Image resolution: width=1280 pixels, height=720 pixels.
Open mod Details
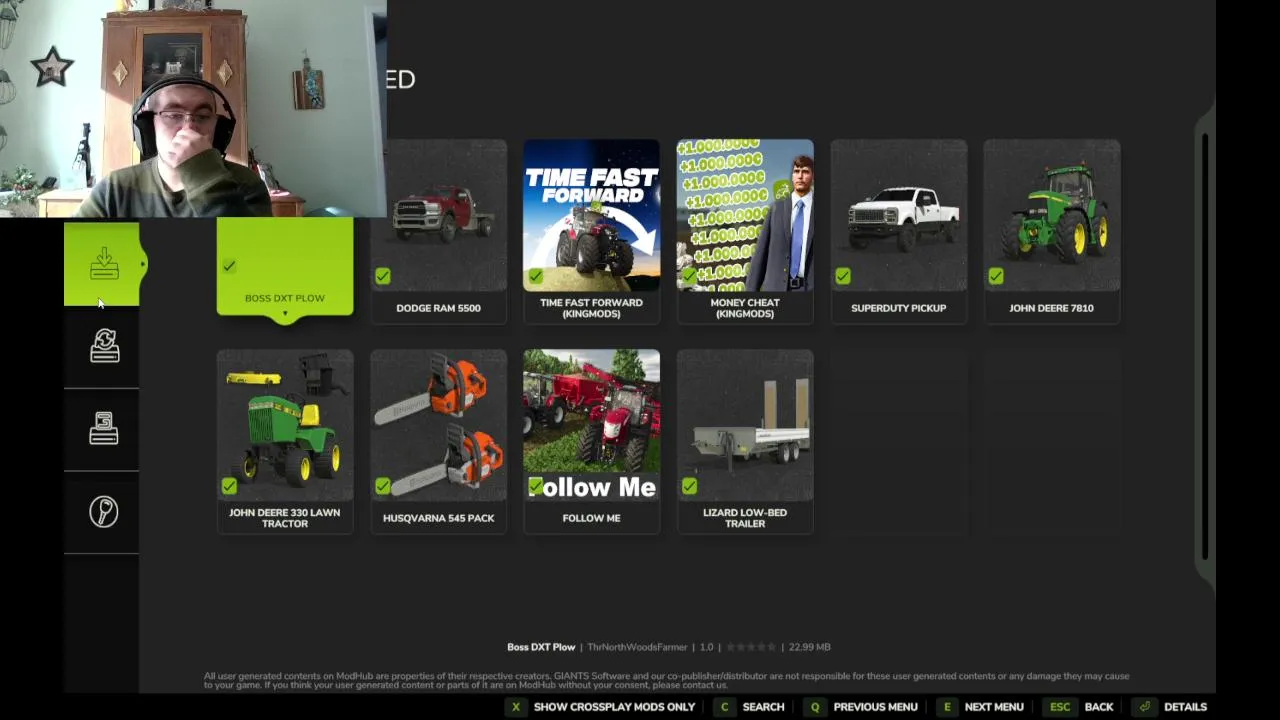point(1185,707)
